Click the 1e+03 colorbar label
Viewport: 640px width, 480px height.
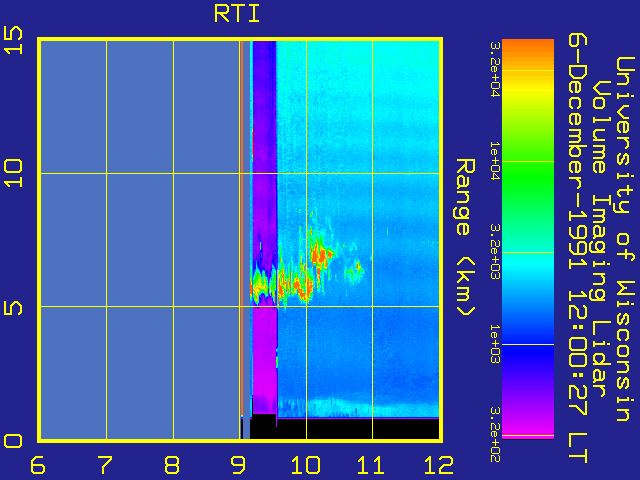tap(495, 344)
